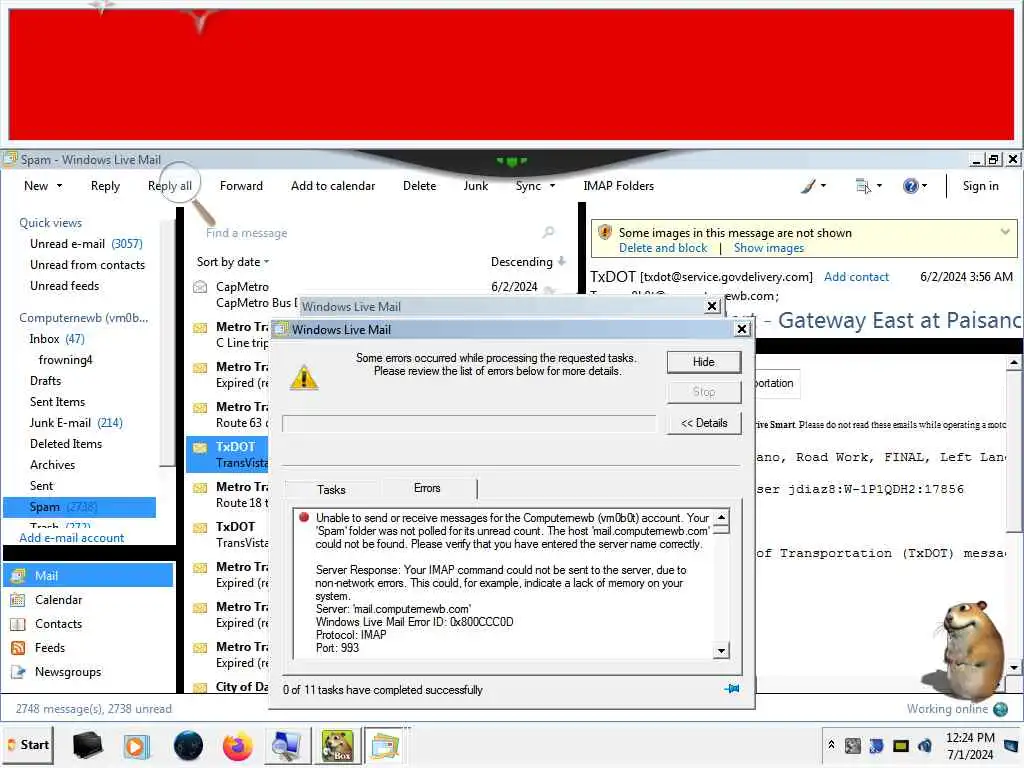The height and width of the screenshot is (768, 1024).
Task: Click the search magnifier in Find a message
Action: [549, 232]
